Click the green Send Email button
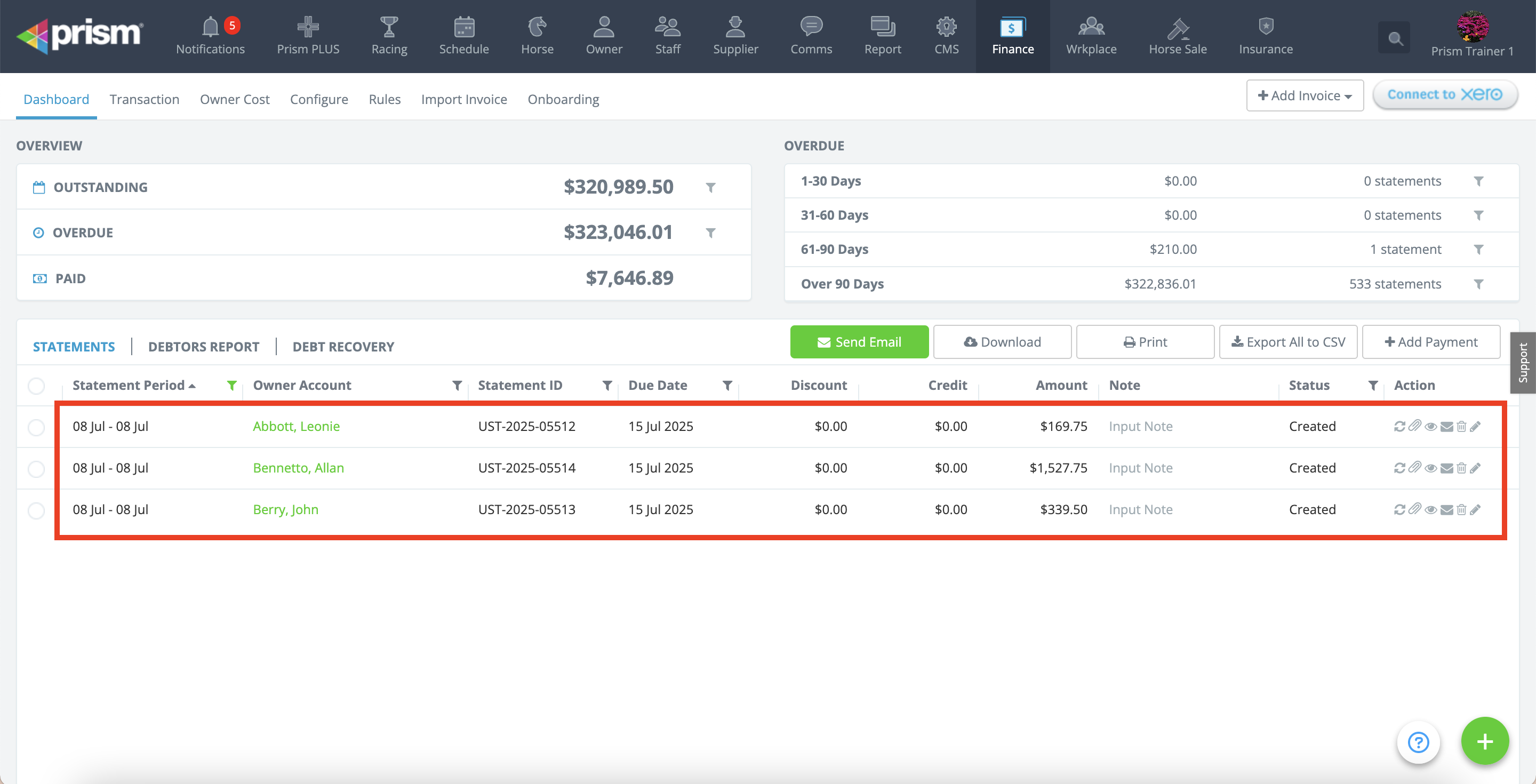The width and height of the screenshot is (1536, 784). point(859,342)
